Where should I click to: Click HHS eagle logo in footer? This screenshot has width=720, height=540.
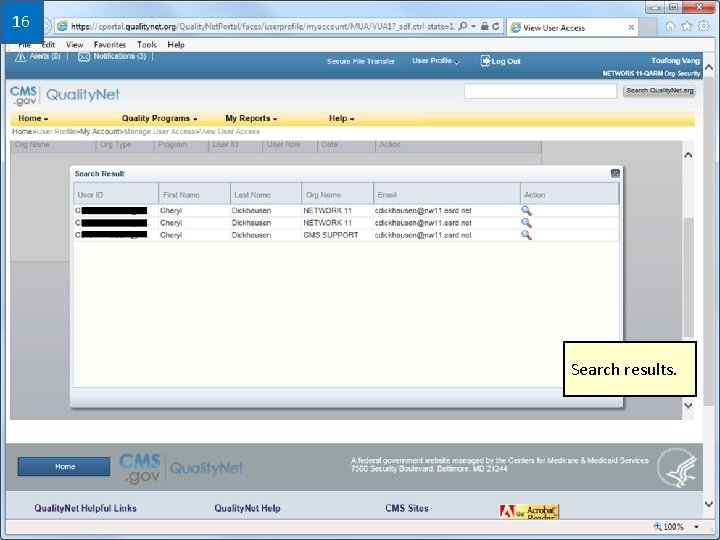point(677,467)
